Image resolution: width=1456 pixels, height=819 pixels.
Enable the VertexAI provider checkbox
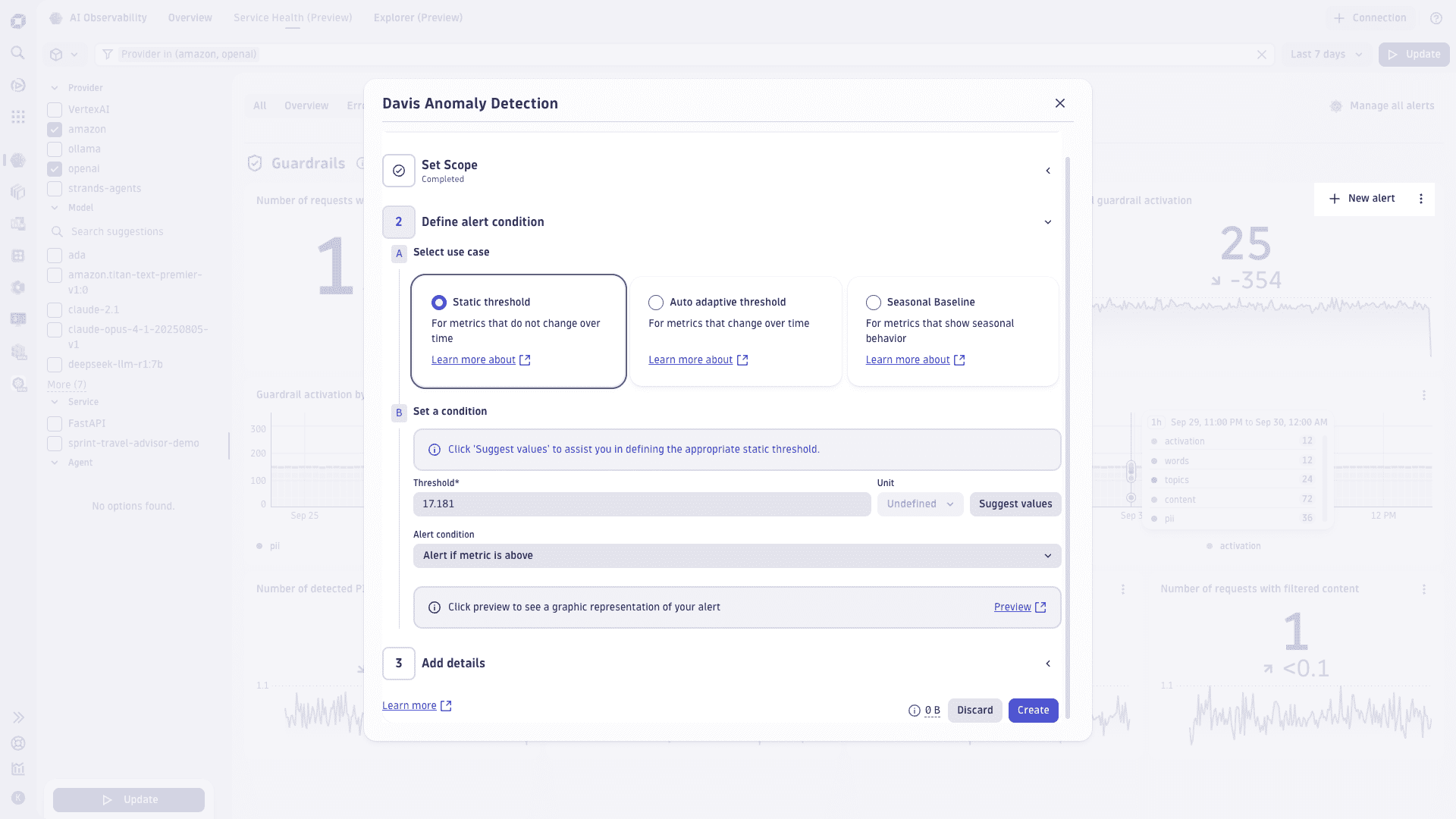(54, 110)
